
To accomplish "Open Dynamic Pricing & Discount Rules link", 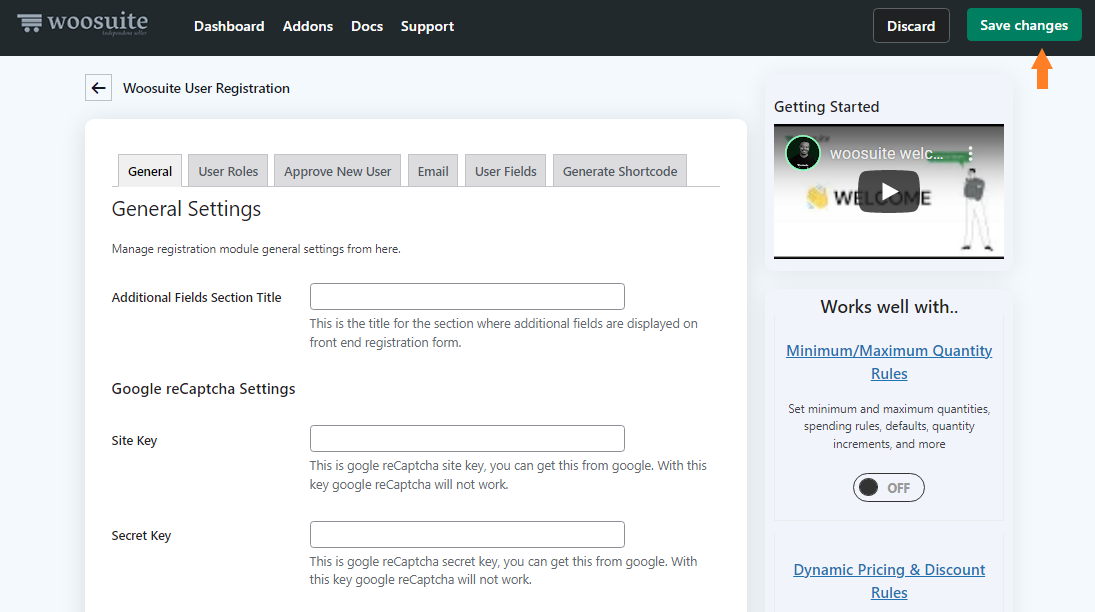I will [889, 581].
